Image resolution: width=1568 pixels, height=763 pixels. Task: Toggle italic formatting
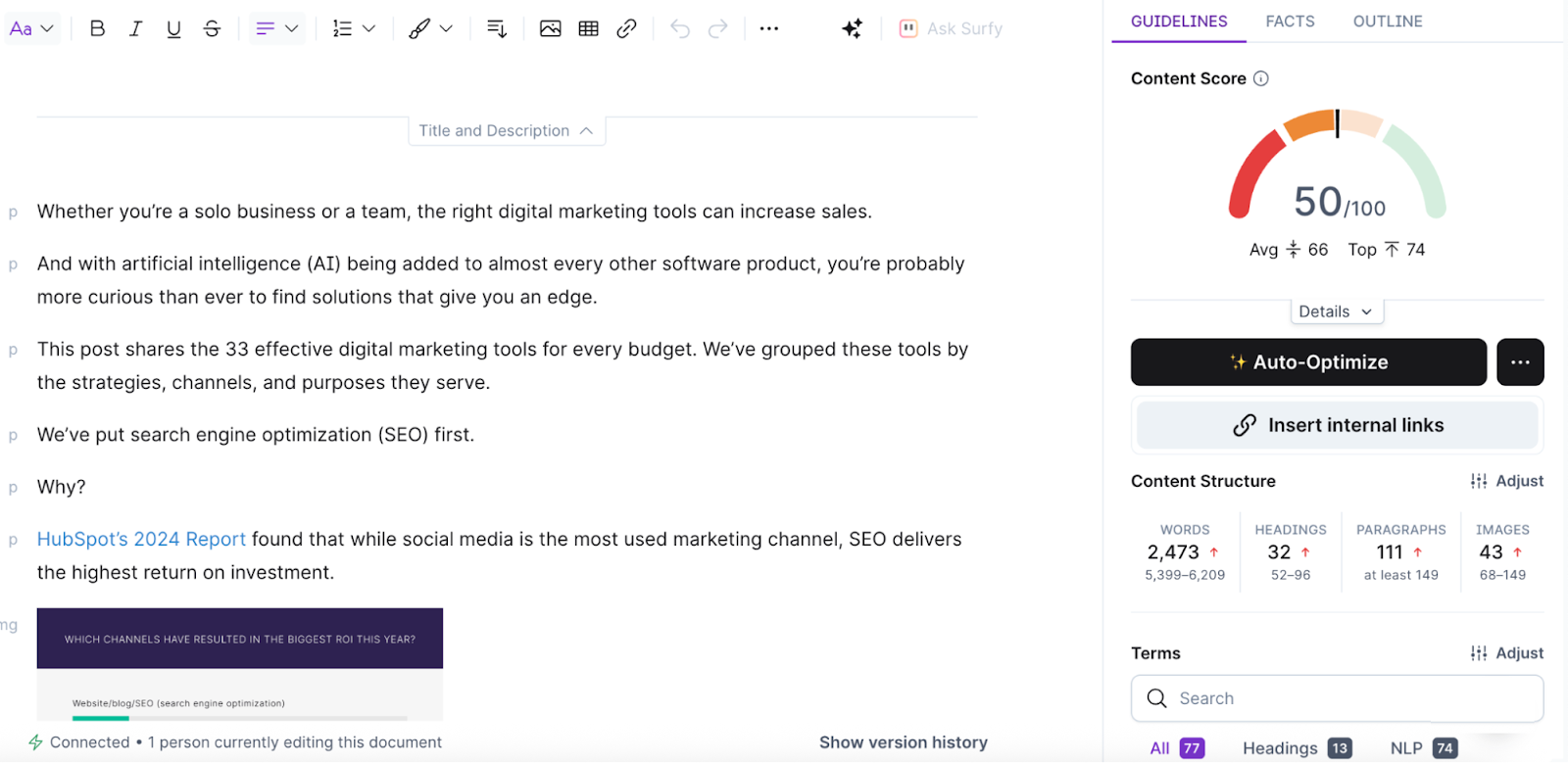[x=135, y=28]
